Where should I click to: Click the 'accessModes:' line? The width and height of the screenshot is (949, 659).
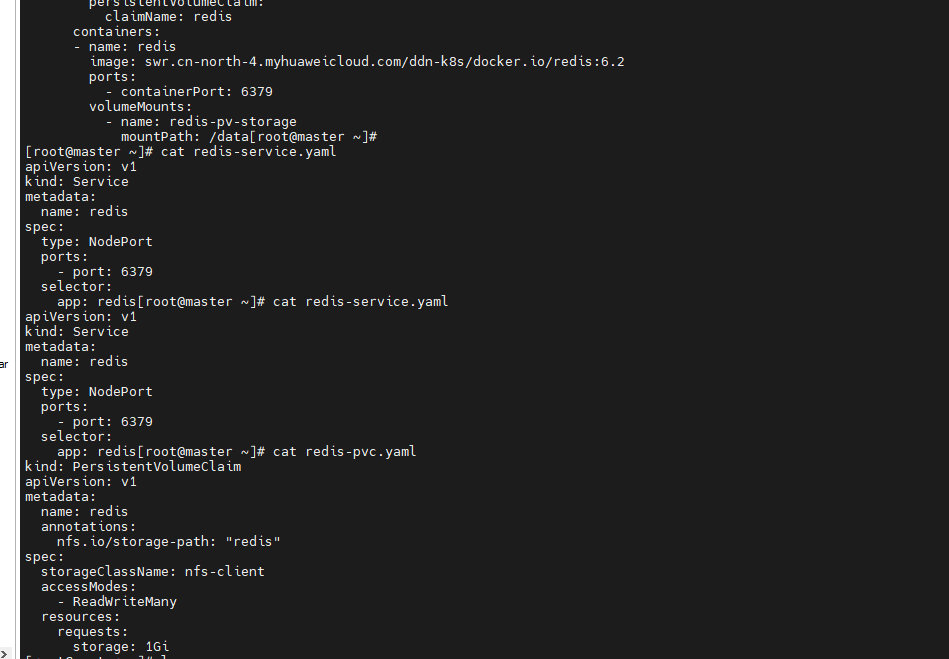[88, 586]
